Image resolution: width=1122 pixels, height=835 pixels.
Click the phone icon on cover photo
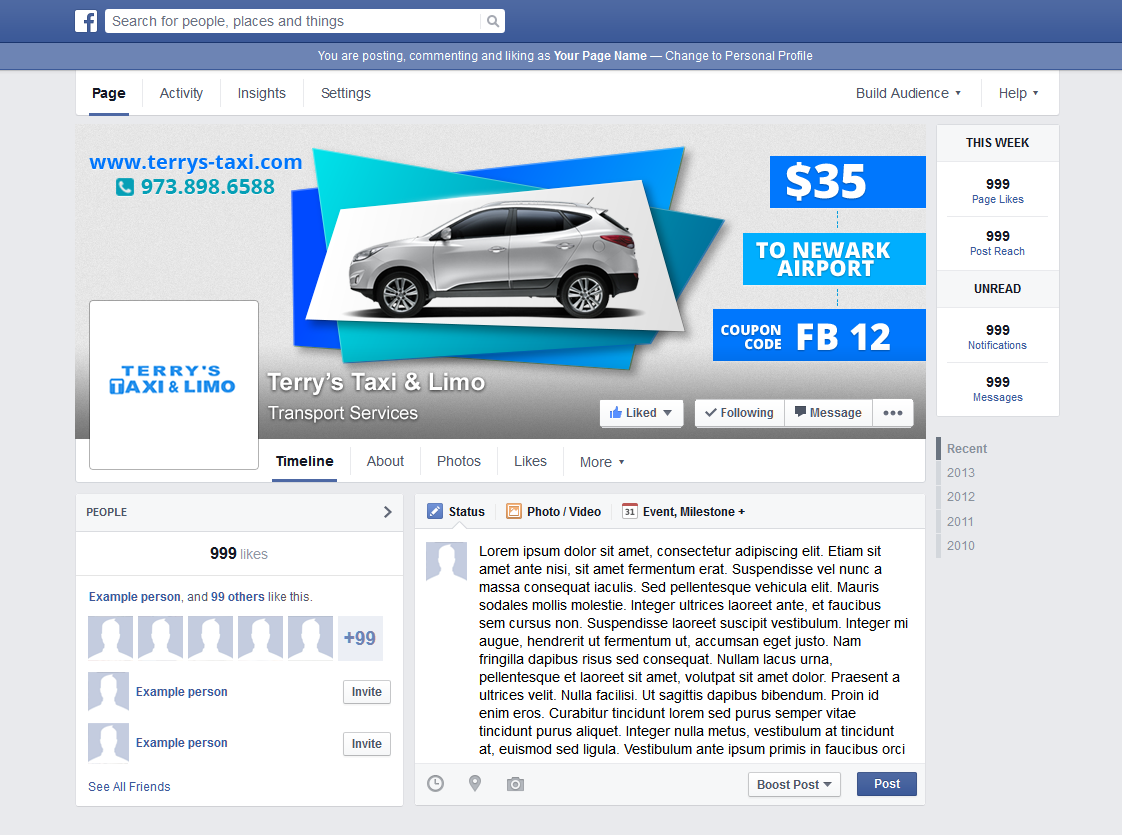coord(125,187)
